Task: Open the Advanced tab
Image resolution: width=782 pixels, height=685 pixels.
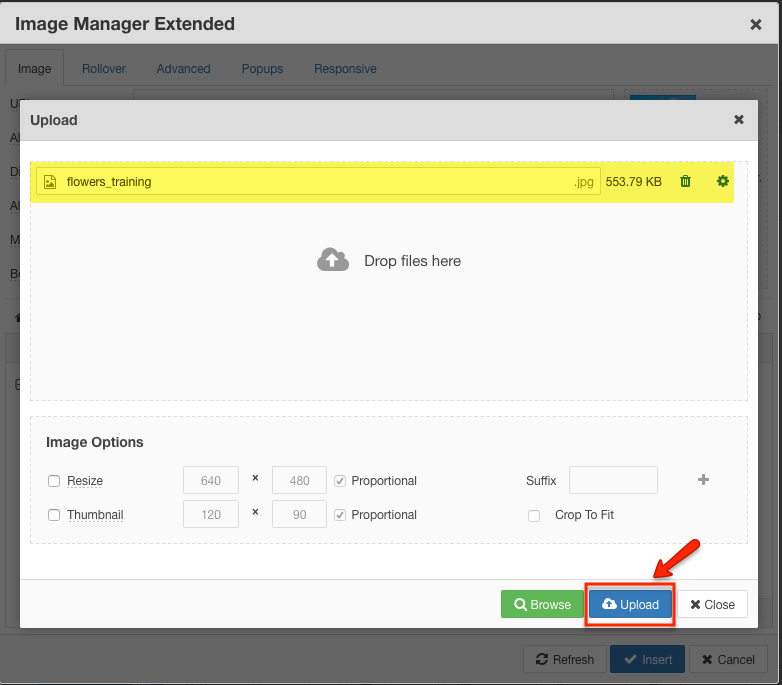Action: (x=183, y=69)
